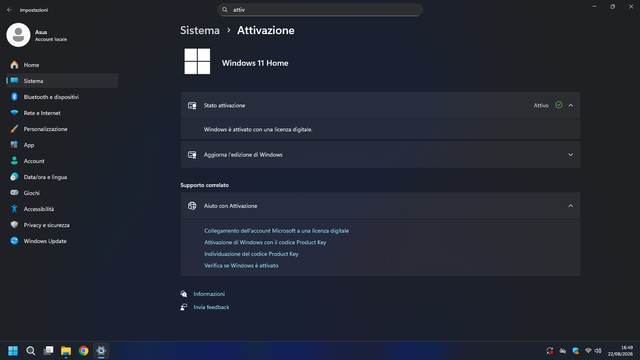
Task: Open the Home page in sidebar
Action: pyautogui.click(x=62, y=65)
